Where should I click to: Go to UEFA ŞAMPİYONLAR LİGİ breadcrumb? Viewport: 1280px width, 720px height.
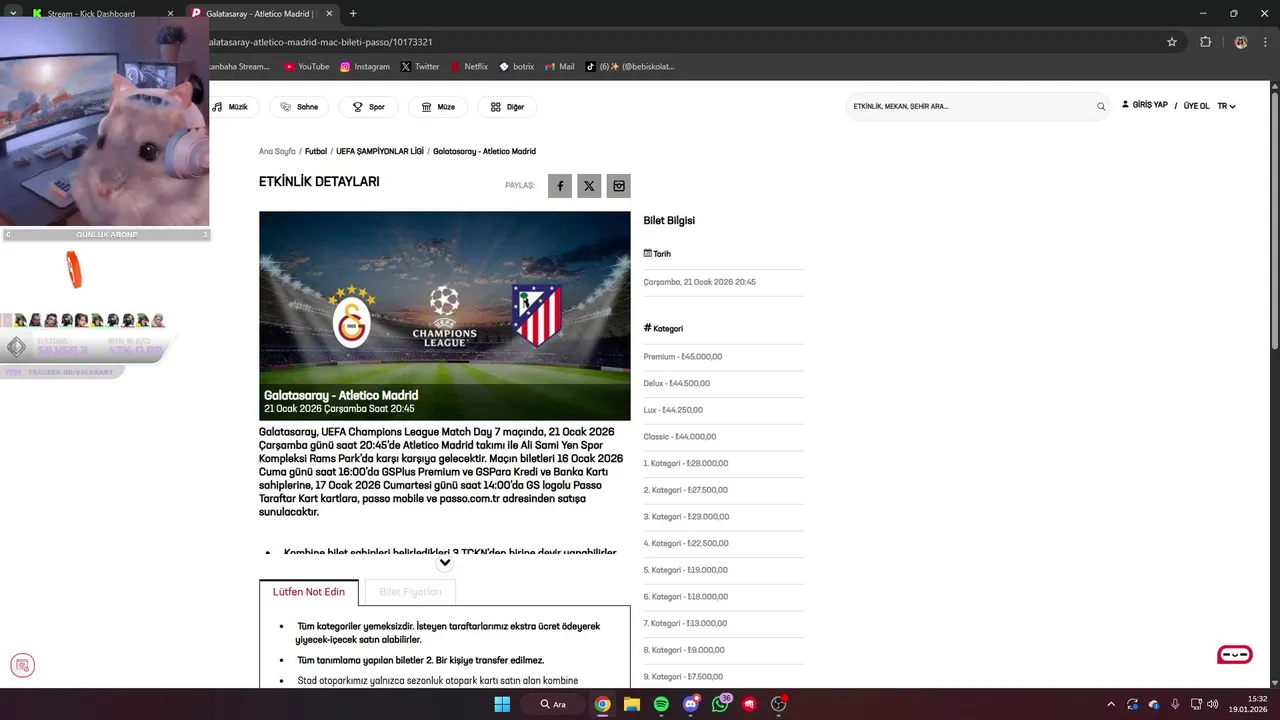(x=380, y=152)
